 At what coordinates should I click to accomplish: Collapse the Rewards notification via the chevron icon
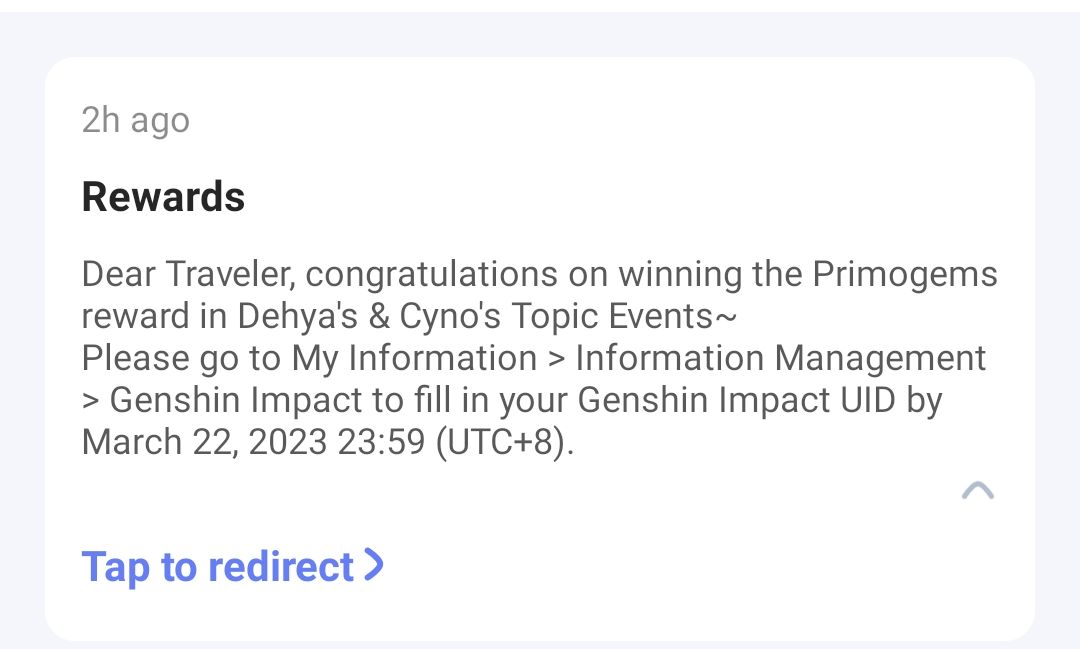tap(978, 490)
